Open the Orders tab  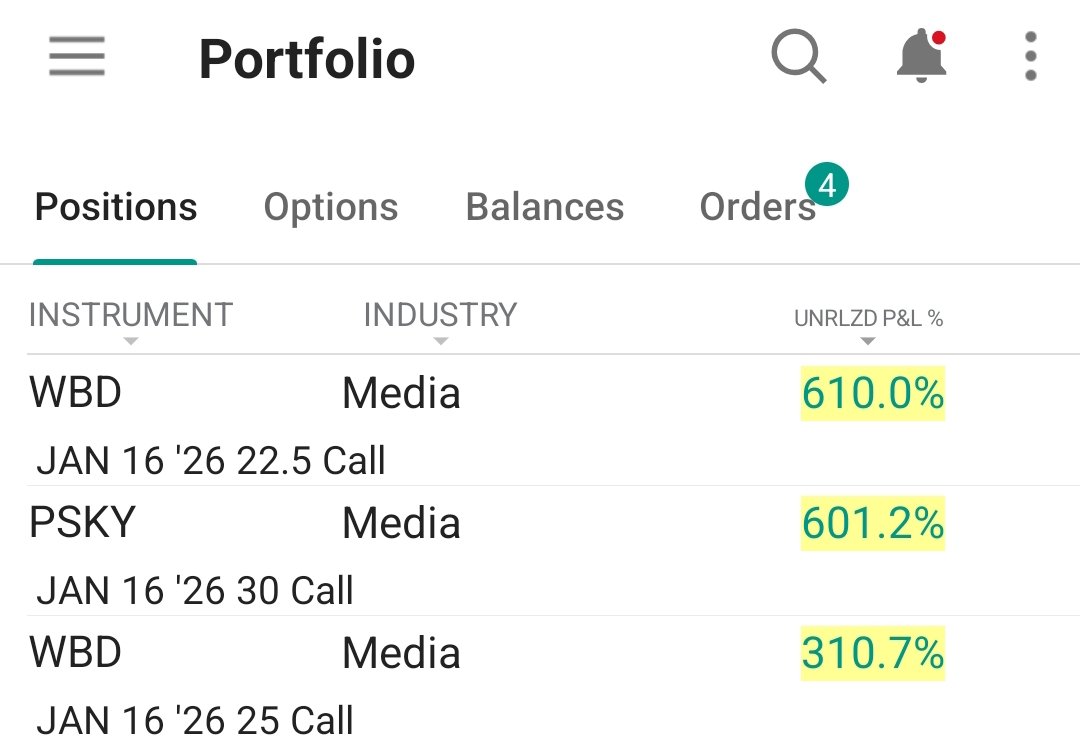coord(758,207)
